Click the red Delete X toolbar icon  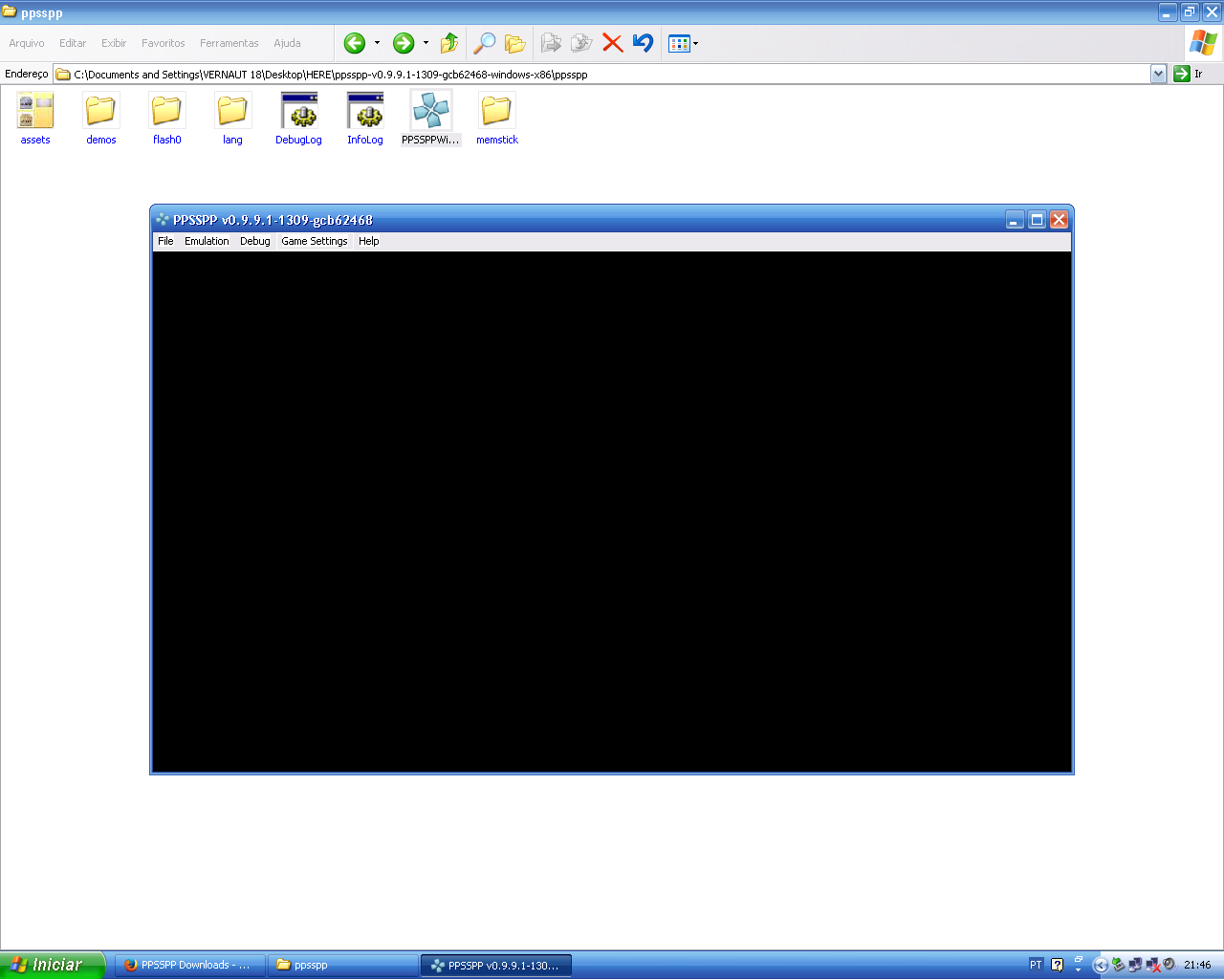tap(613, 43)
